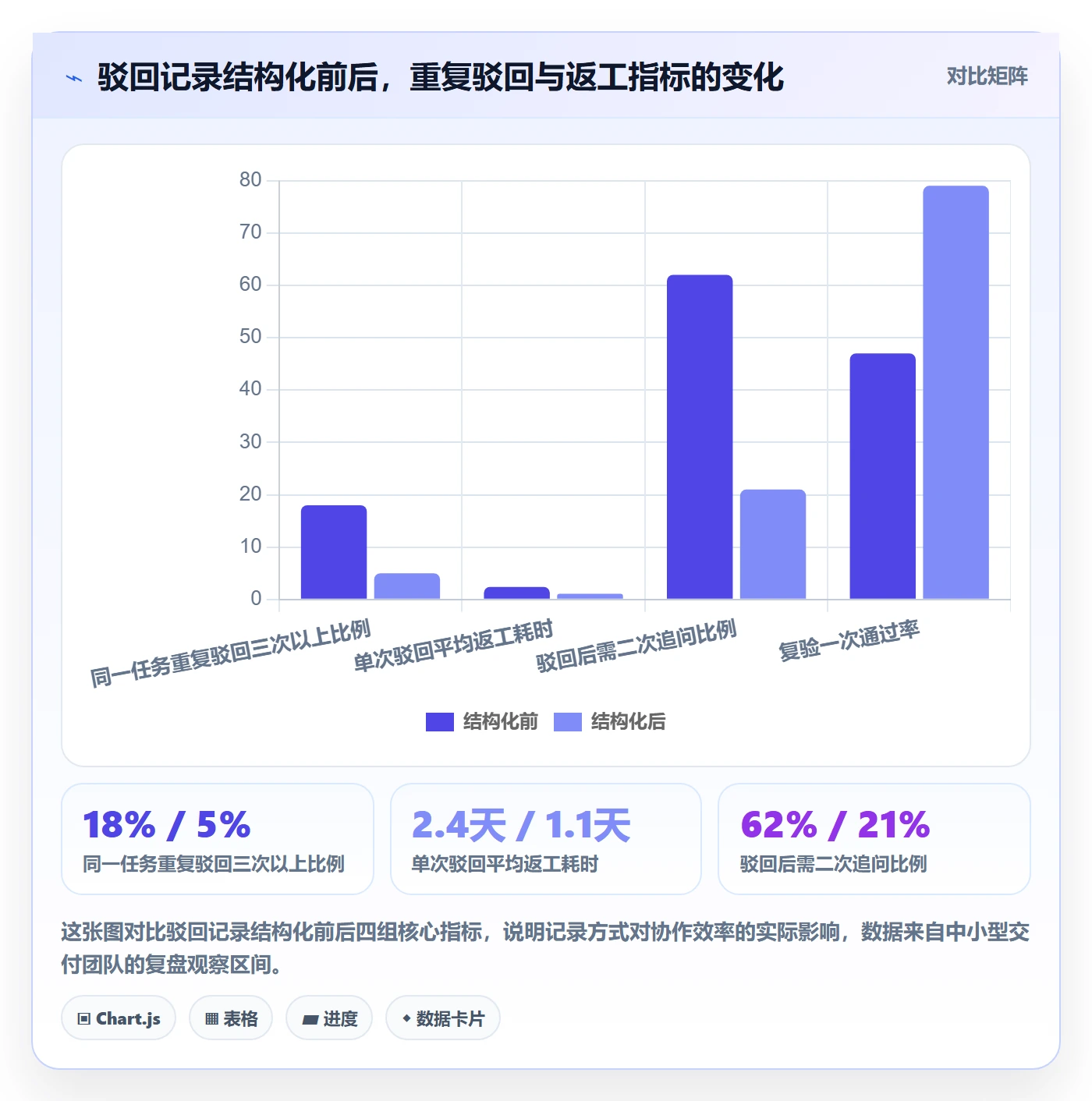Select the 进度 tag chip
The image size is (1092, 1101).
329,1018
